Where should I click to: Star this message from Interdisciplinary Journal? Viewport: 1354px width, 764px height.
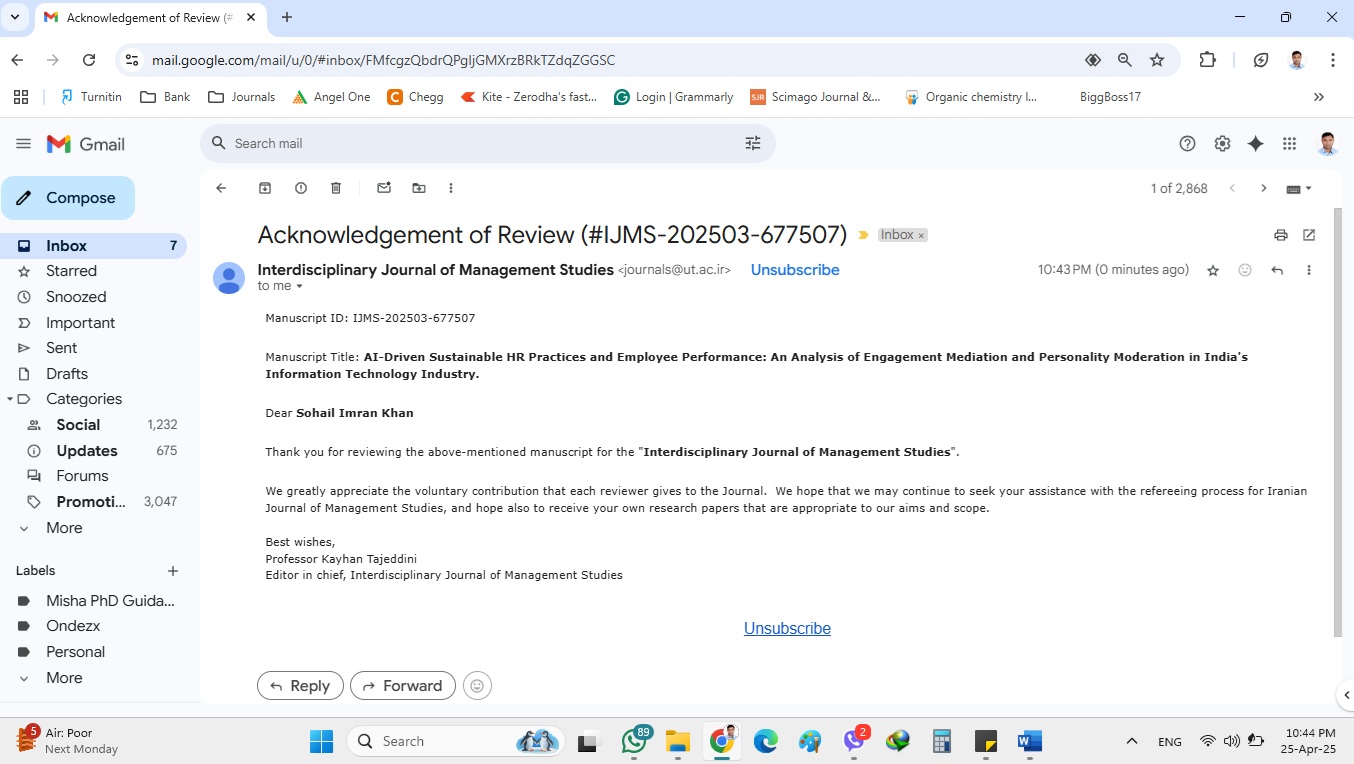[x=1213, y=270]
